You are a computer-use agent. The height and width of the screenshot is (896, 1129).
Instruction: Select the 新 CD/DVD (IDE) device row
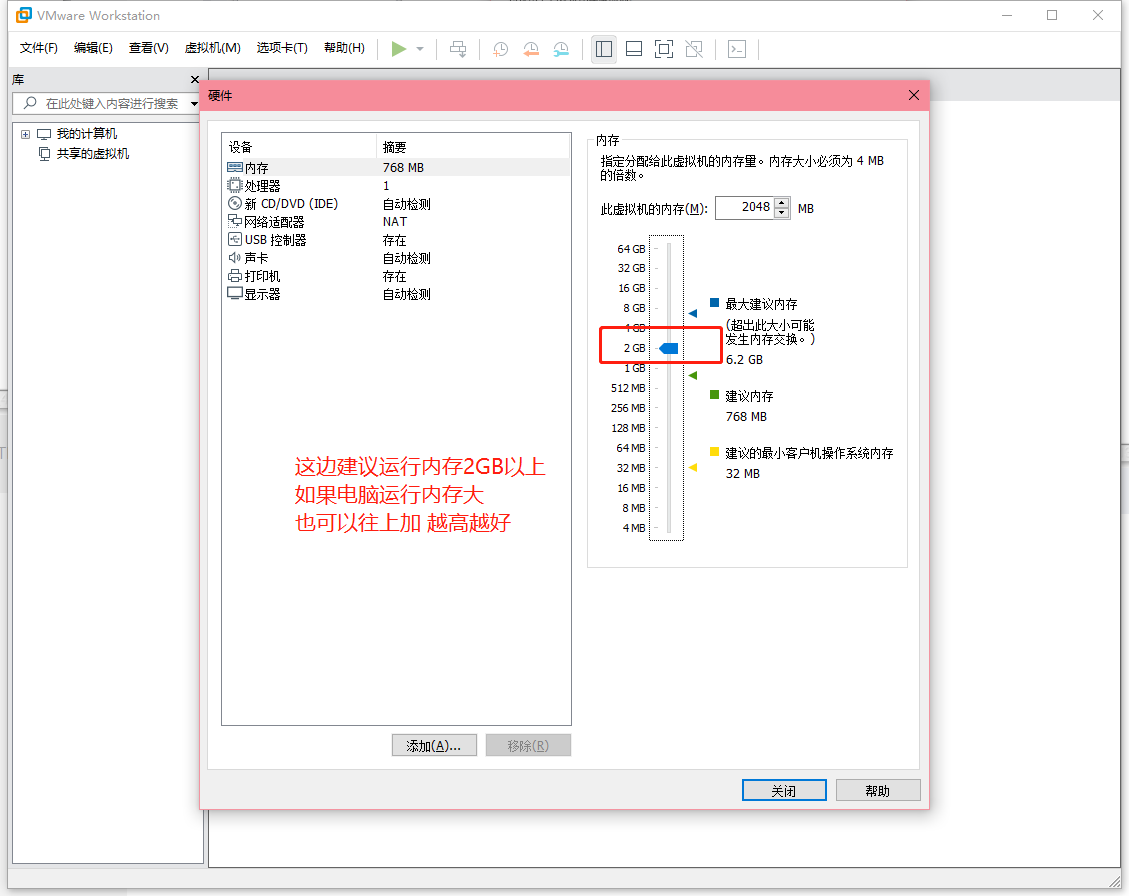[x=397, y=204]
